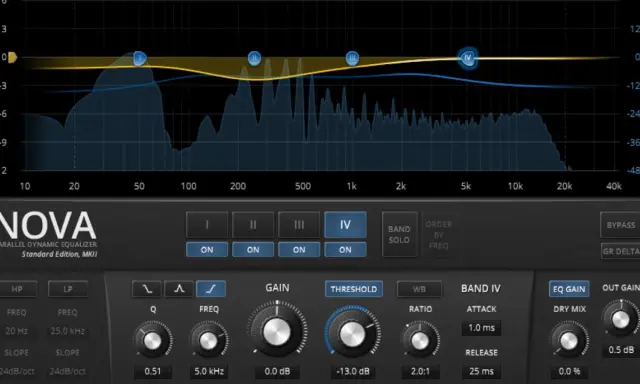Enable the LP low-pass filter
The image size is (640, 384).
click(68, 289)
